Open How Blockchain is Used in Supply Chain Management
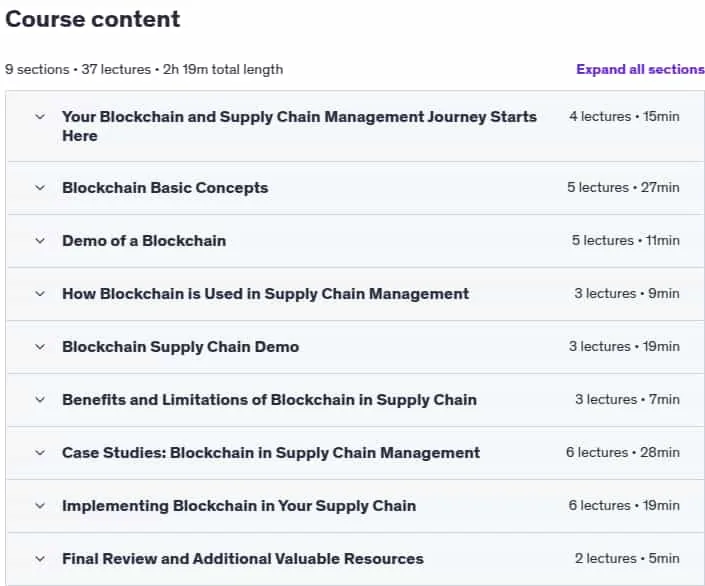The image size is (705, 586). pos(265,294)
